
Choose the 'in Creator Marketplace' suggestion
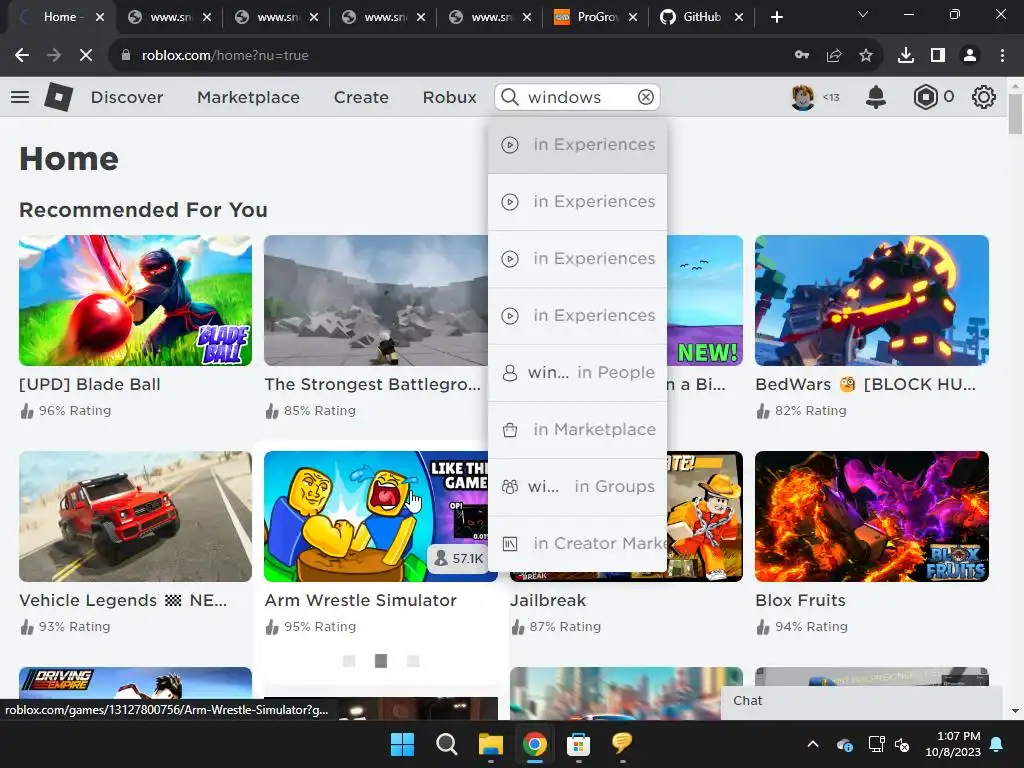click(x=577, y=543)
